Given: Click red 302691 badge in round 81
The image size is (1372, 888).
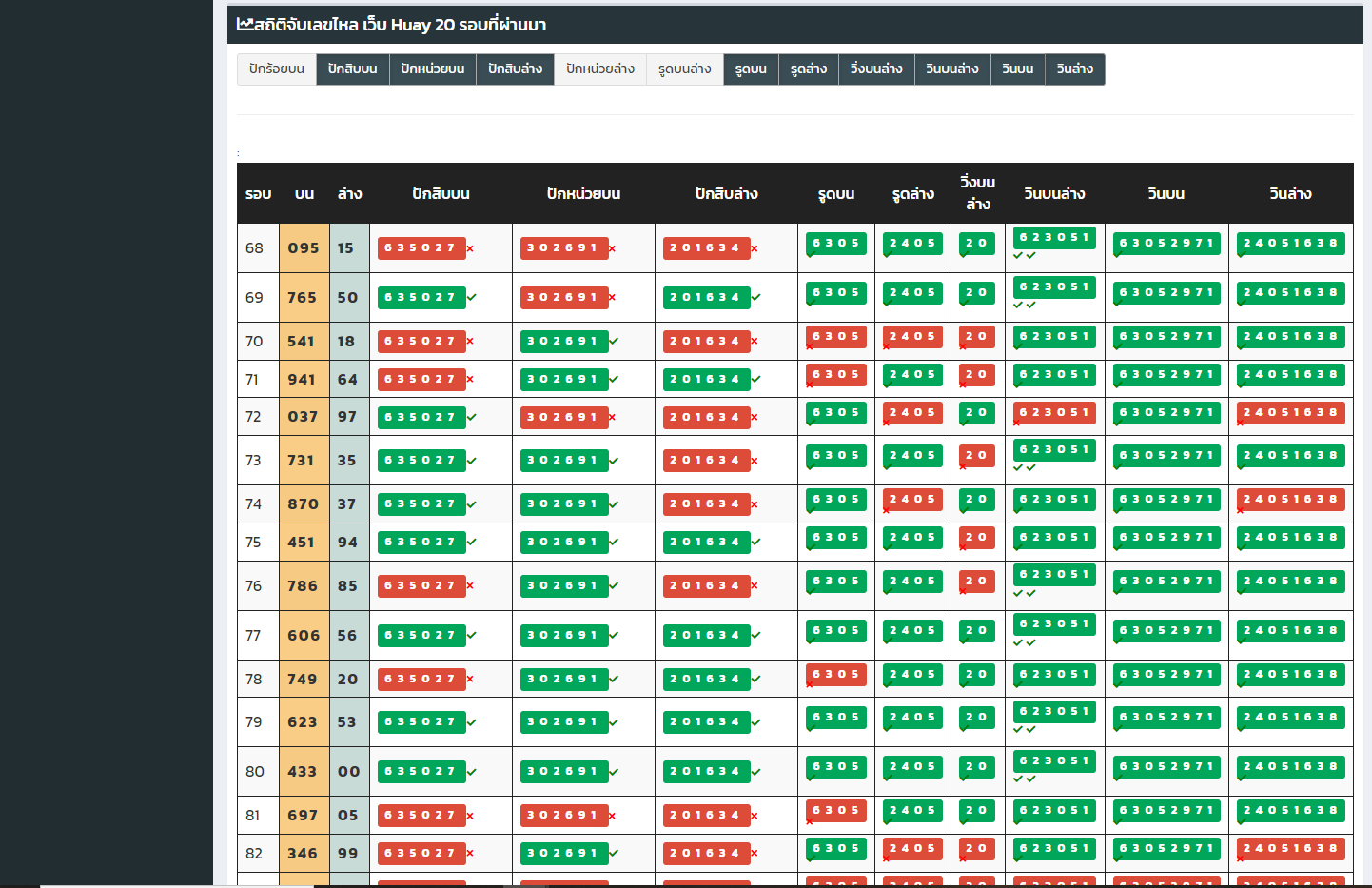Looking at the screenshot, I should (x=564, y=815).
